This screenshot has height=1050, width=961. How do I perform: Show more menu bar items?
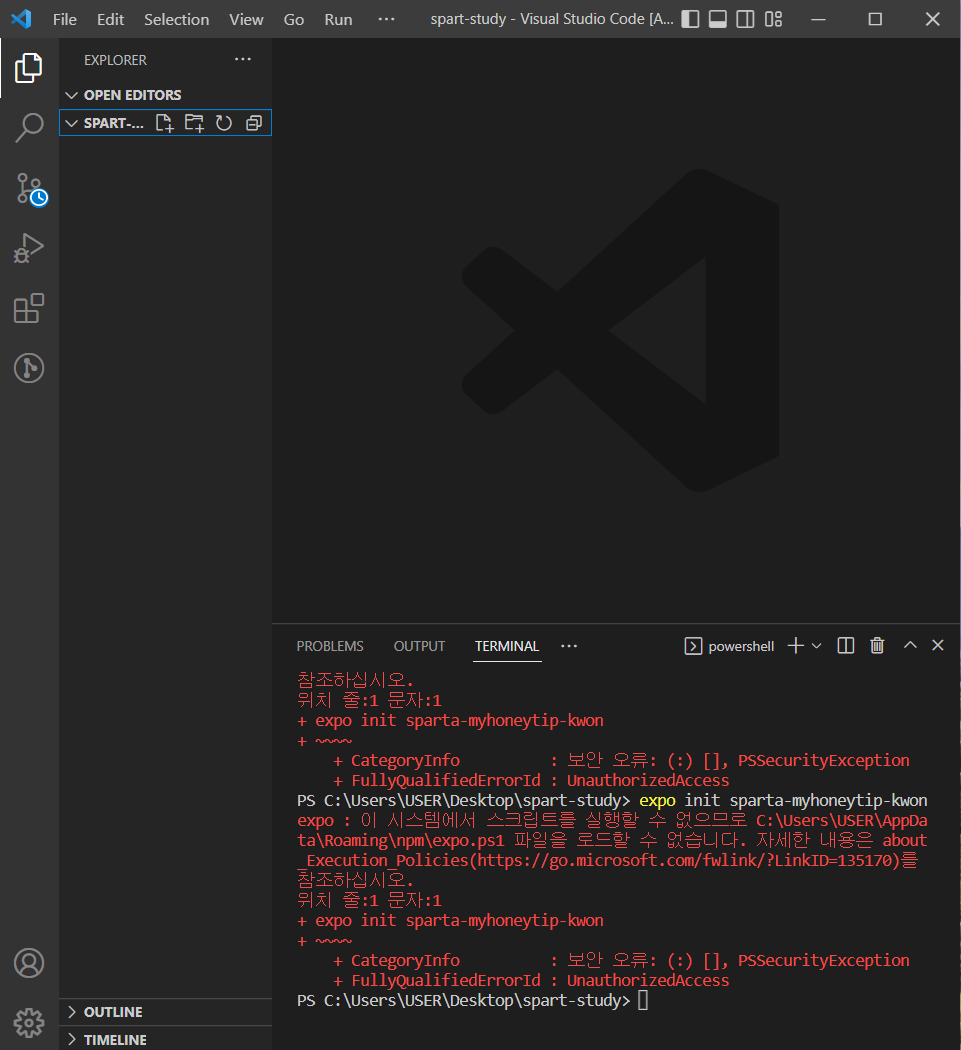pyautogui.click(x=386, y=19)
